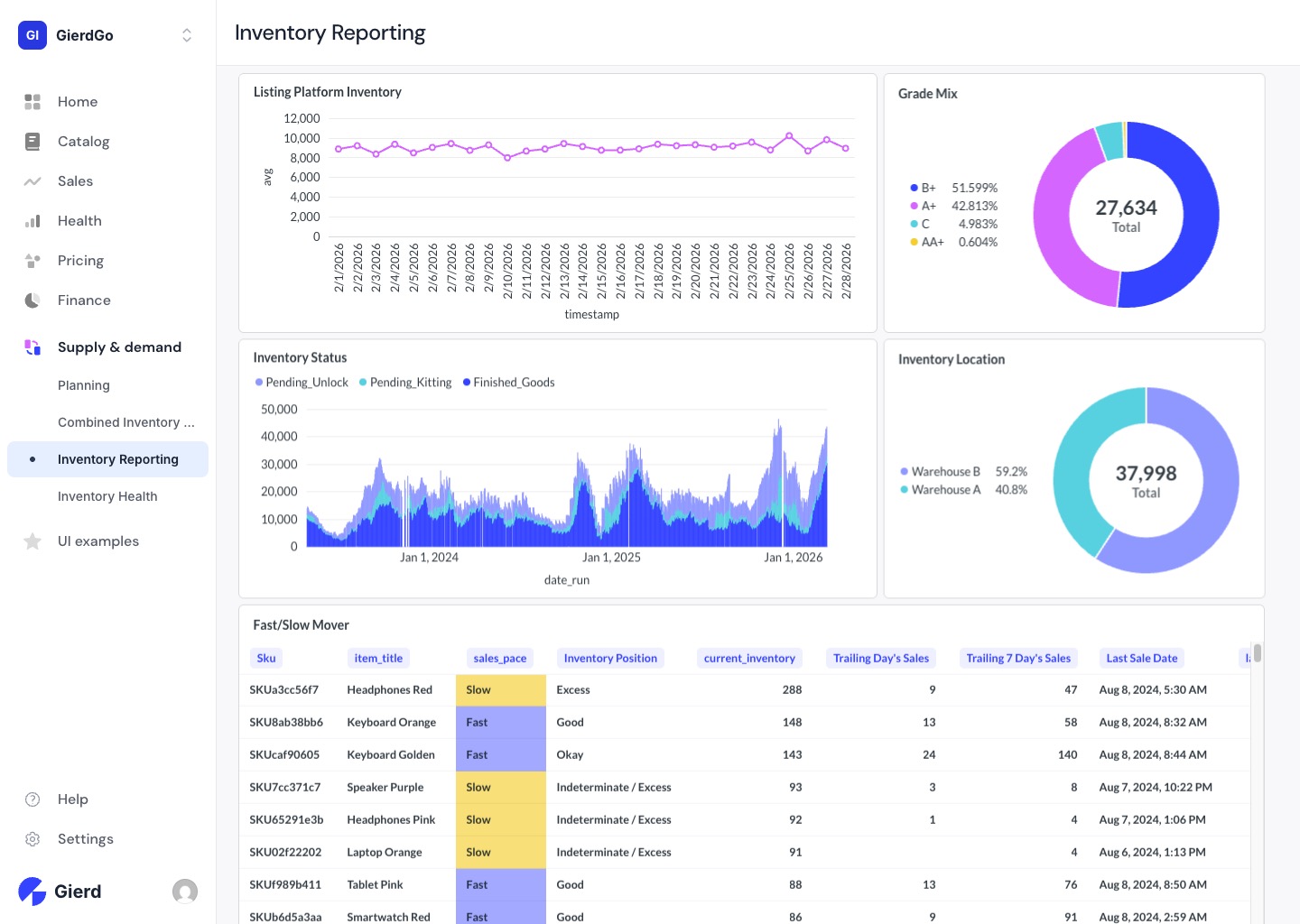This screenshot has height=924, width=1300.
Task: Click 2/25/2026 peak point on line chart
Action: [789, 135]
